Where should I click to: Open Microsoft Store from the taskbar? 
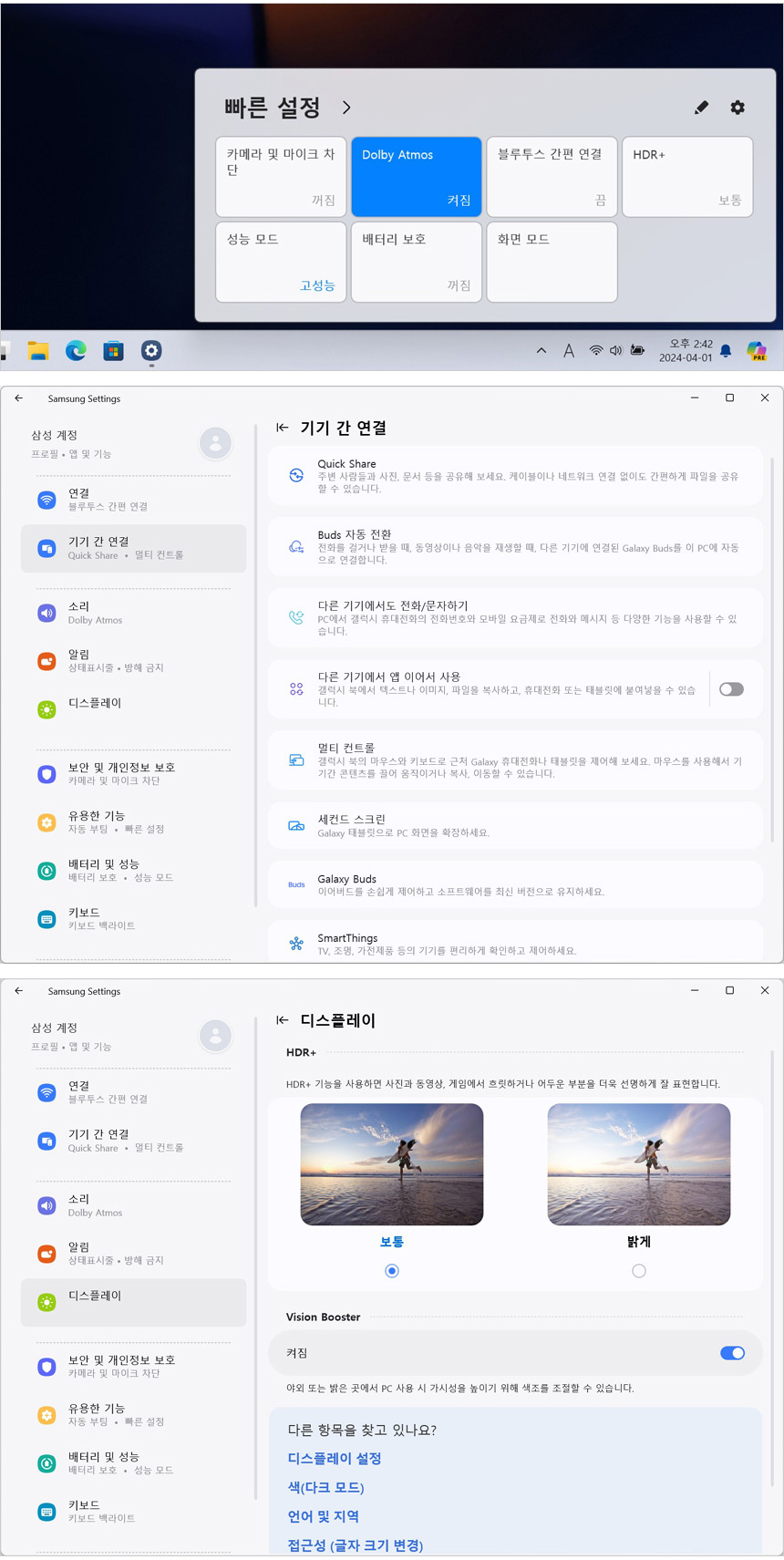click(x=113, y=351)
